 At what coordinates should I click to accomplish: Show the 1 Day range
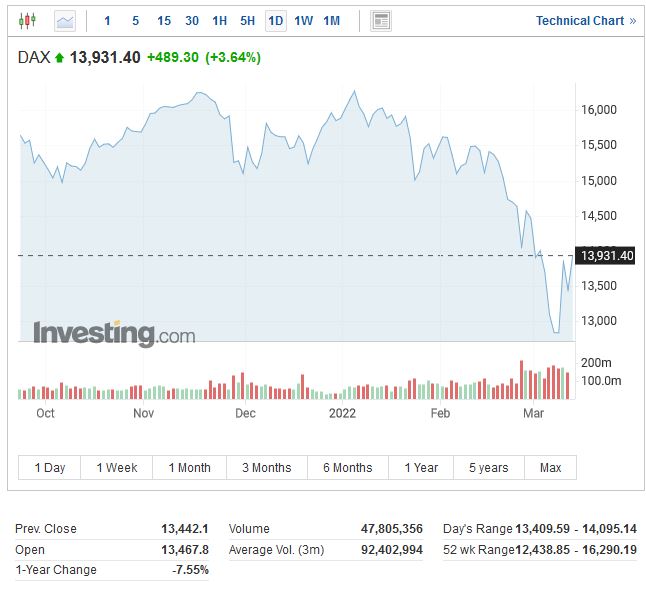tap(50, 468)
